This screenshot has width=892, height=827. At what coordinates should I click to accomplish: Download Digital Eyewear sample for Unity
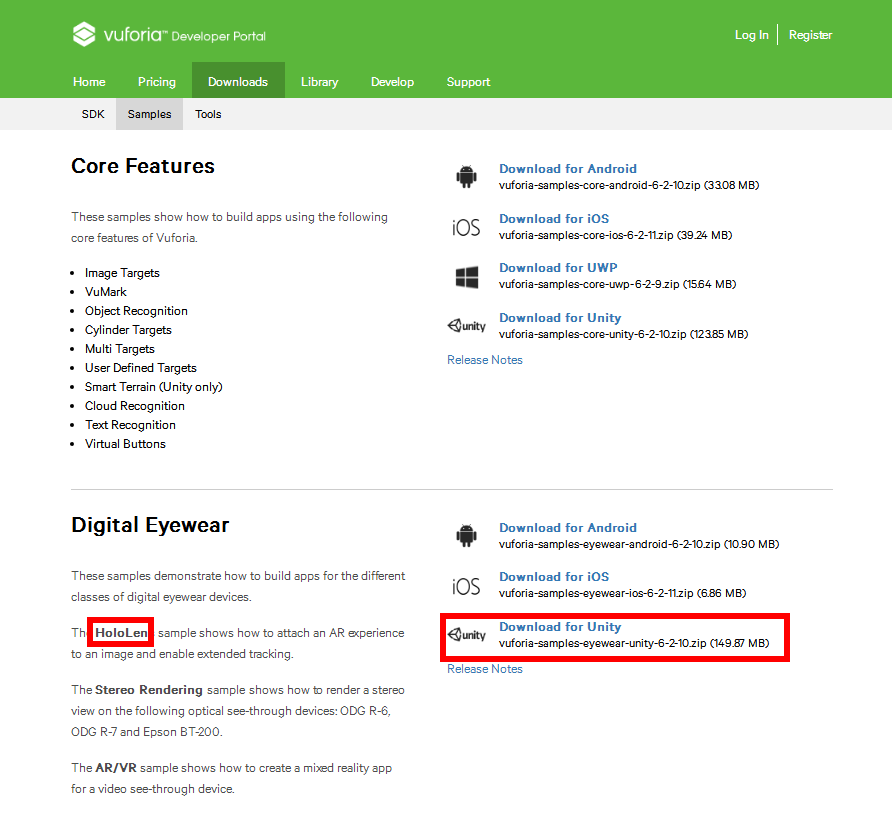pos(560,627)
